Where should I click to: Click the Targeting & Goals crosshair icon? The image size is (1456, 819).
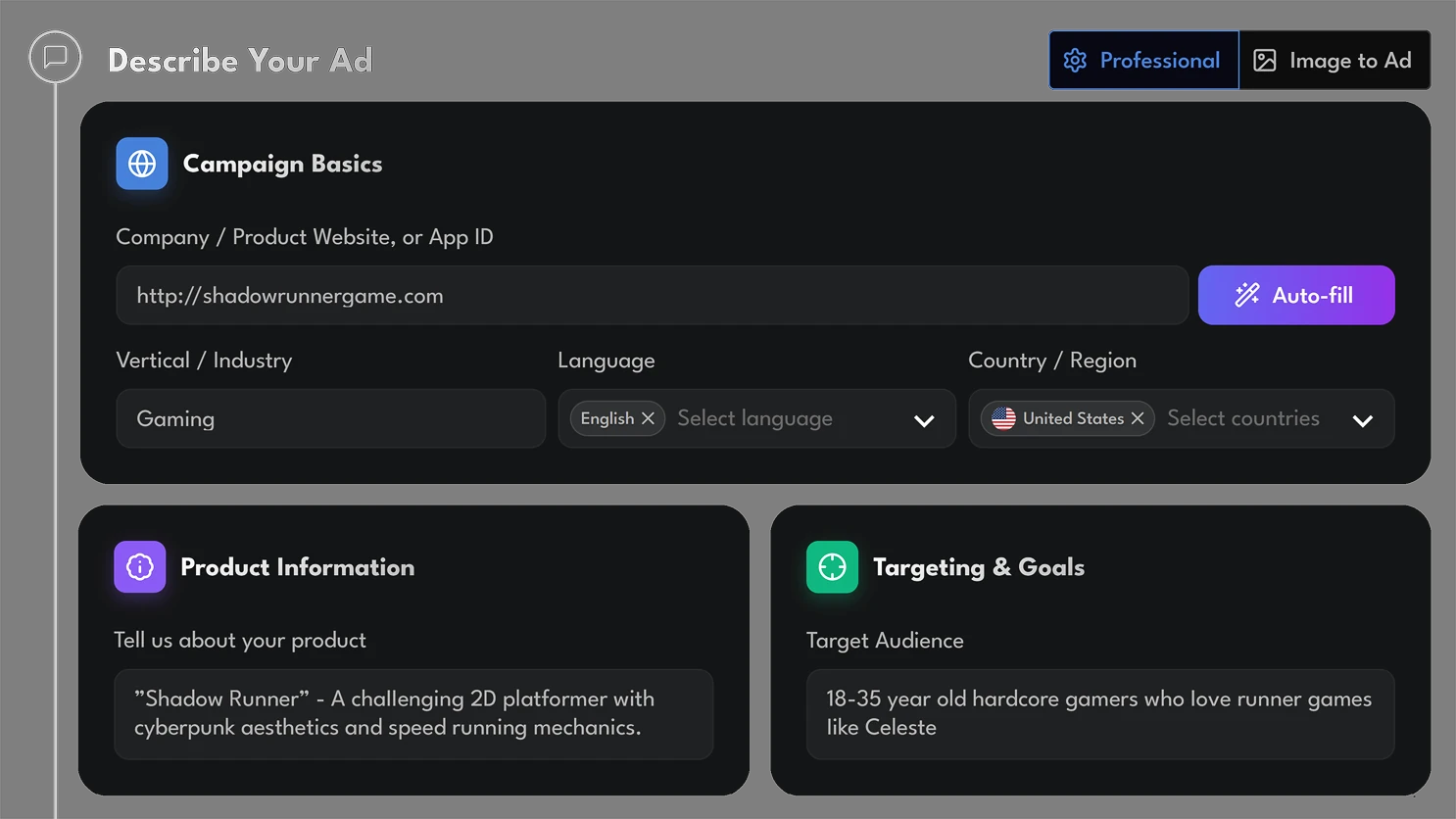point(832,567)
